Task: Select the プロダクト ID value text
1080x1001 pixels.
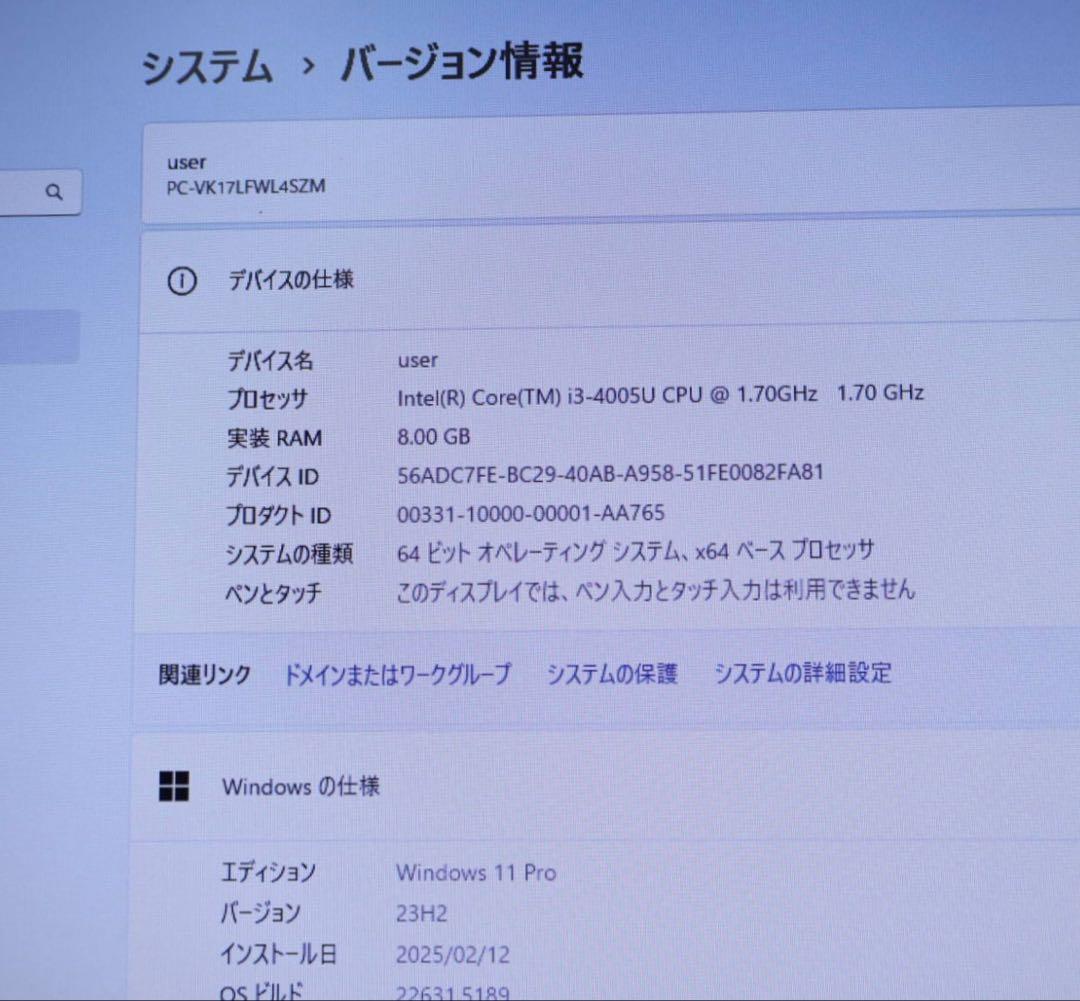Action: pyautogui.click(x=530, y=513)
